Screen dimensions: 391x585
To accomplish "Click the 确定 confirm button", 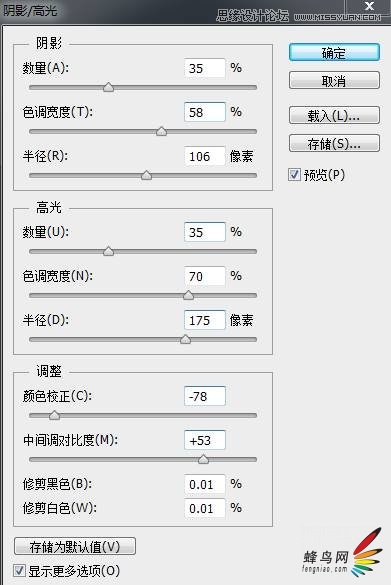I will [334, 53].
